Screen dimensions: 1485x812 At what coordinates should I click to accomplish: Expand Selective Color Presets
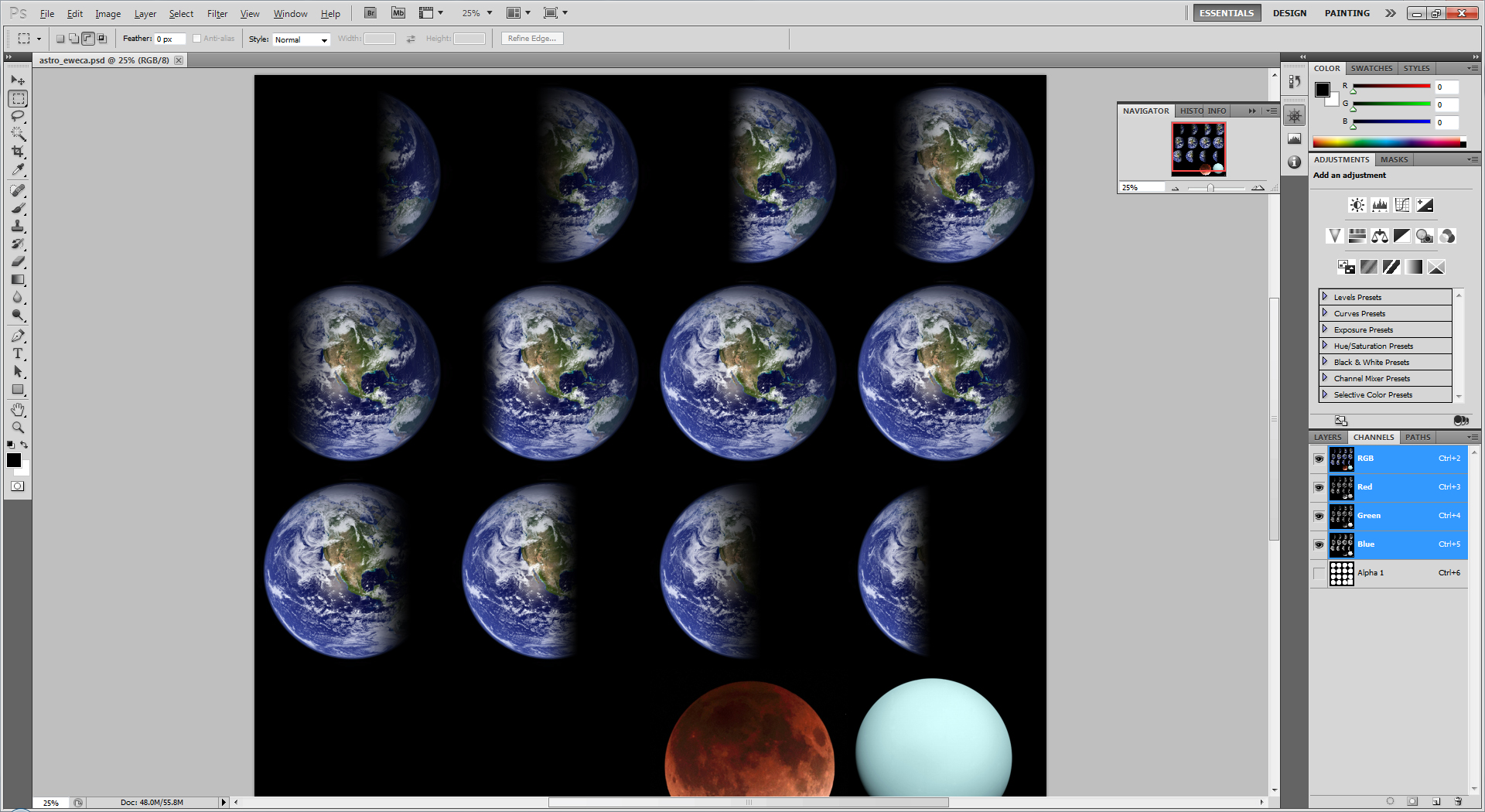(x=1325, y=394)
